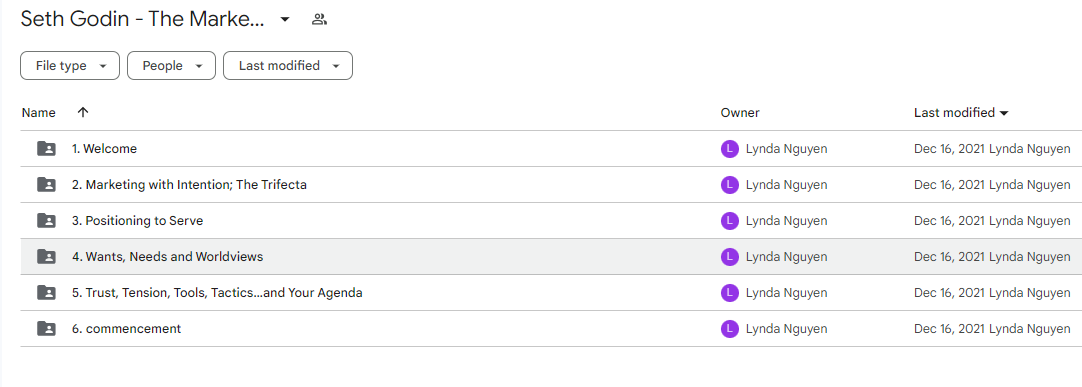Viewport: 1082px width, 387px height.
Task: Click the owner avatar in the commencement row
Action: point(729,328)
